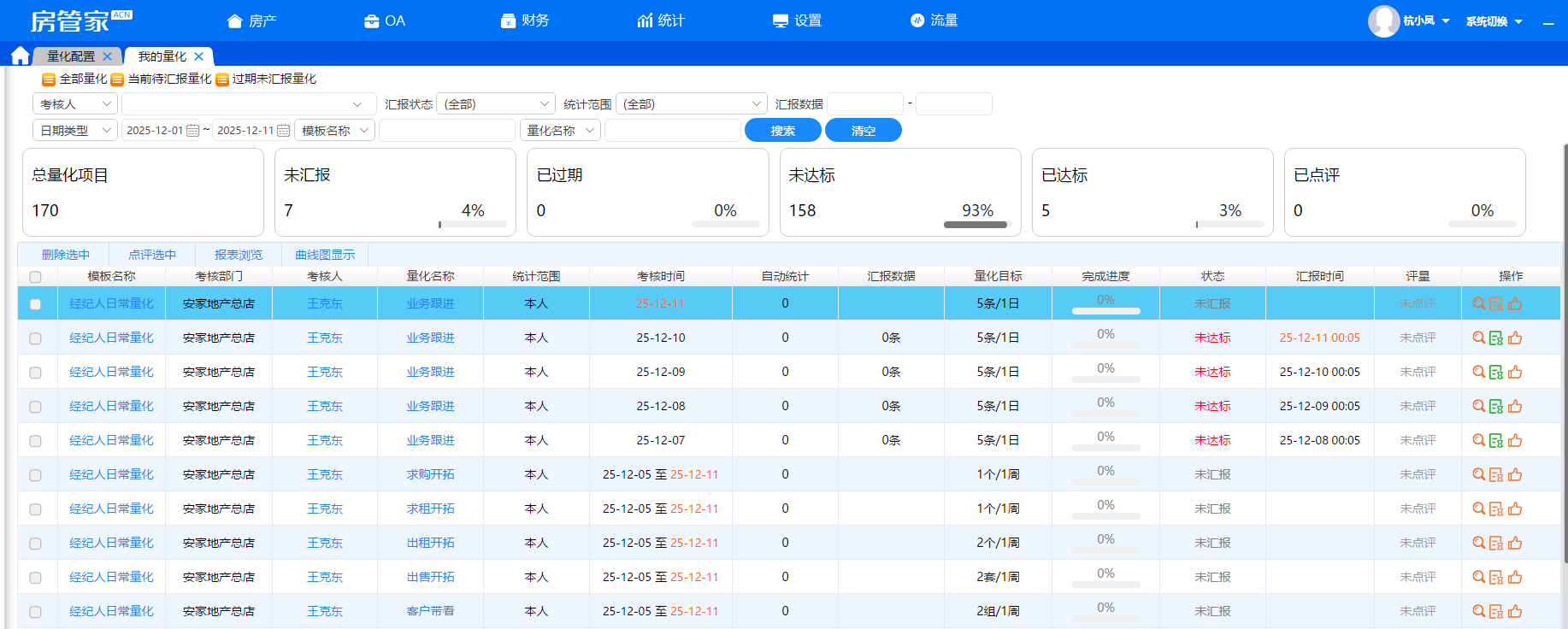
Task: Expand the 日期类型 dropdown
Action: coord(74,131)
